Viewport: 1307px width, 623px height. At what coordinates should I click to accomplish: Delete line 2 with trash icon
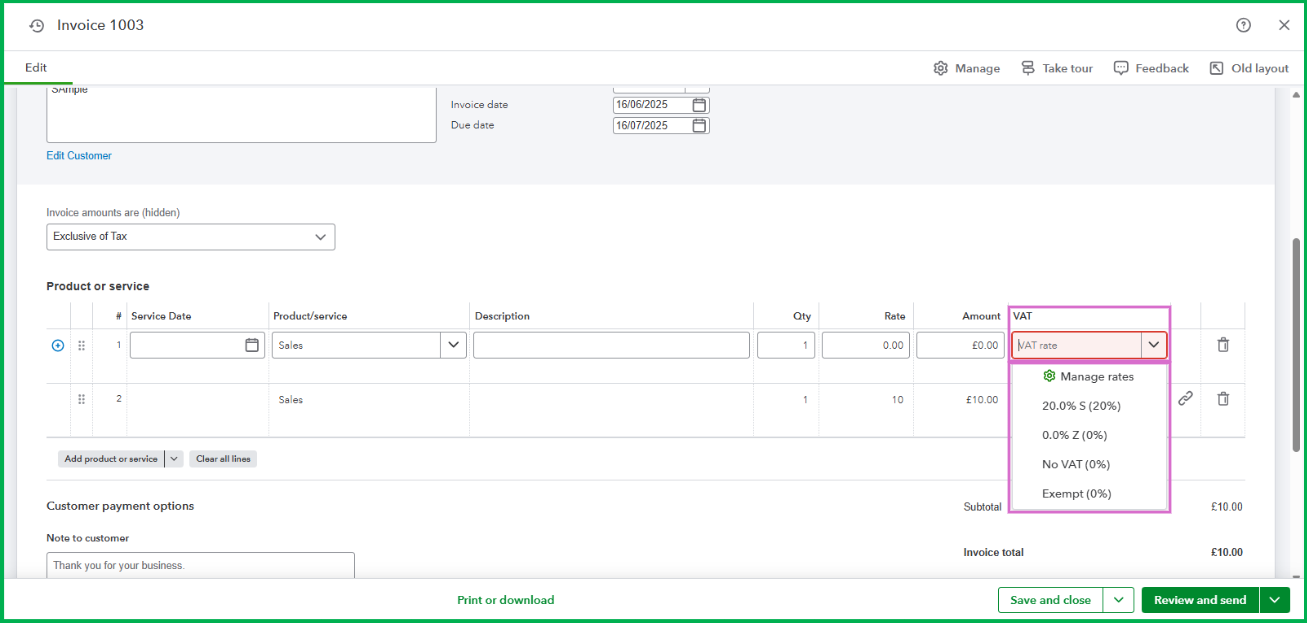click(x=1223, y=398)
